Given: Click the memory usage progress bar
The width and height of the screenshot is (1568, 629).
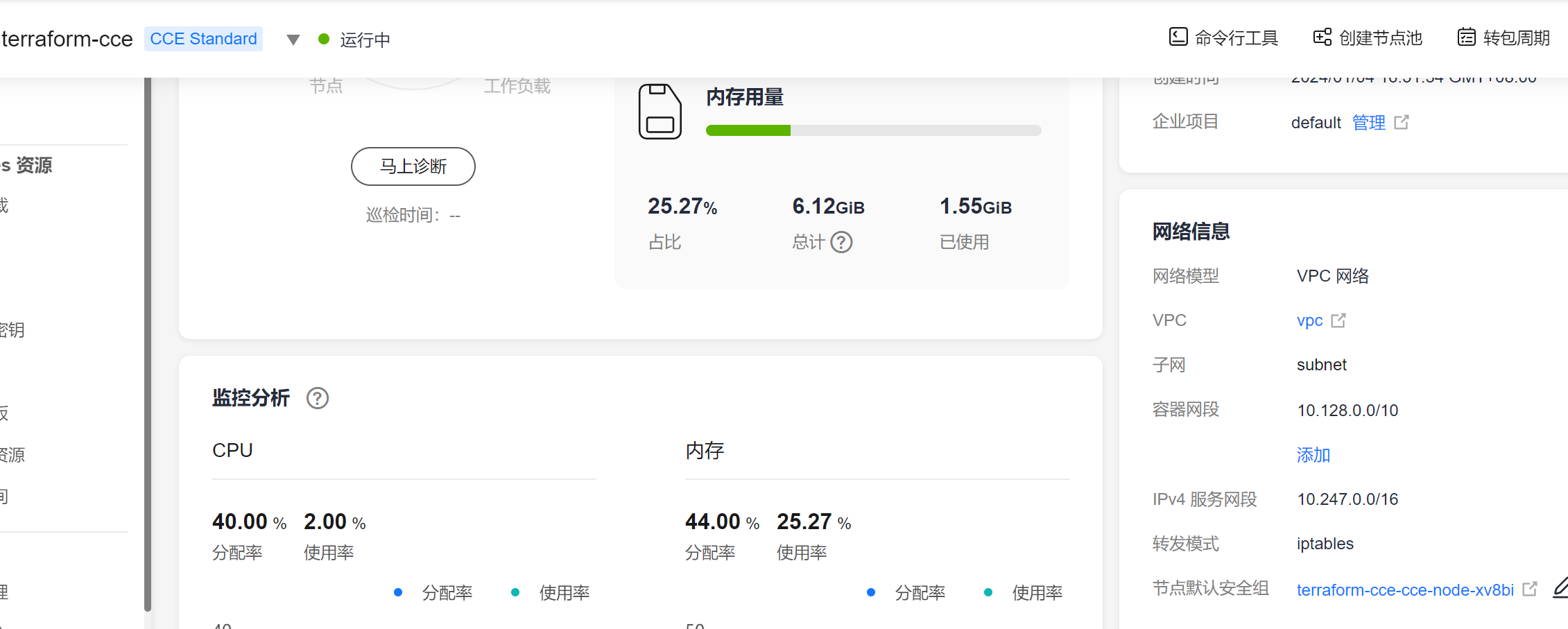Looking at the screenshot, I should point(873,130).
